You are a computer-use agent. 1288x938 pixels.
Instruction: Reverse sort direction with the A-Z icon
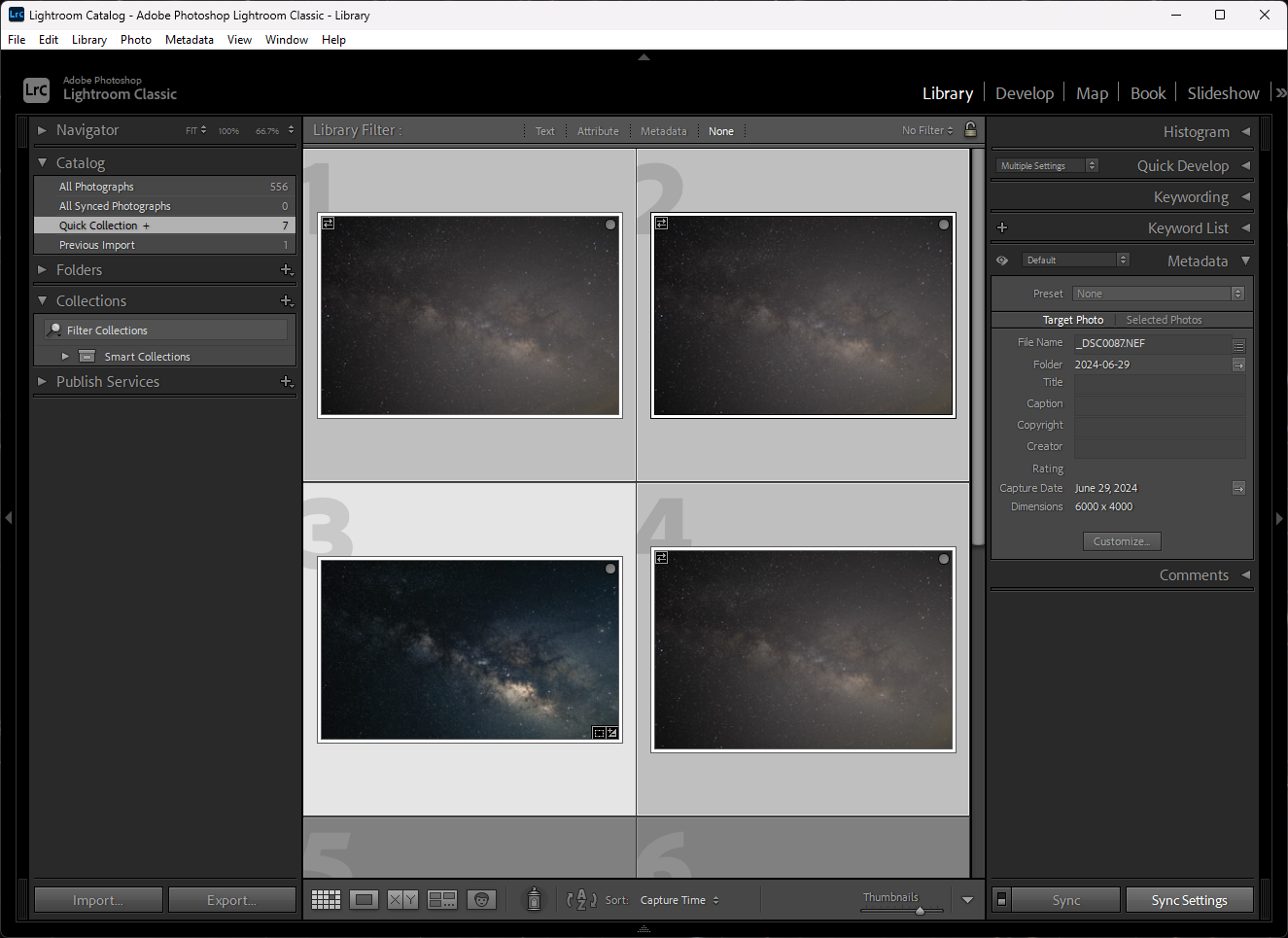[581, 900]
